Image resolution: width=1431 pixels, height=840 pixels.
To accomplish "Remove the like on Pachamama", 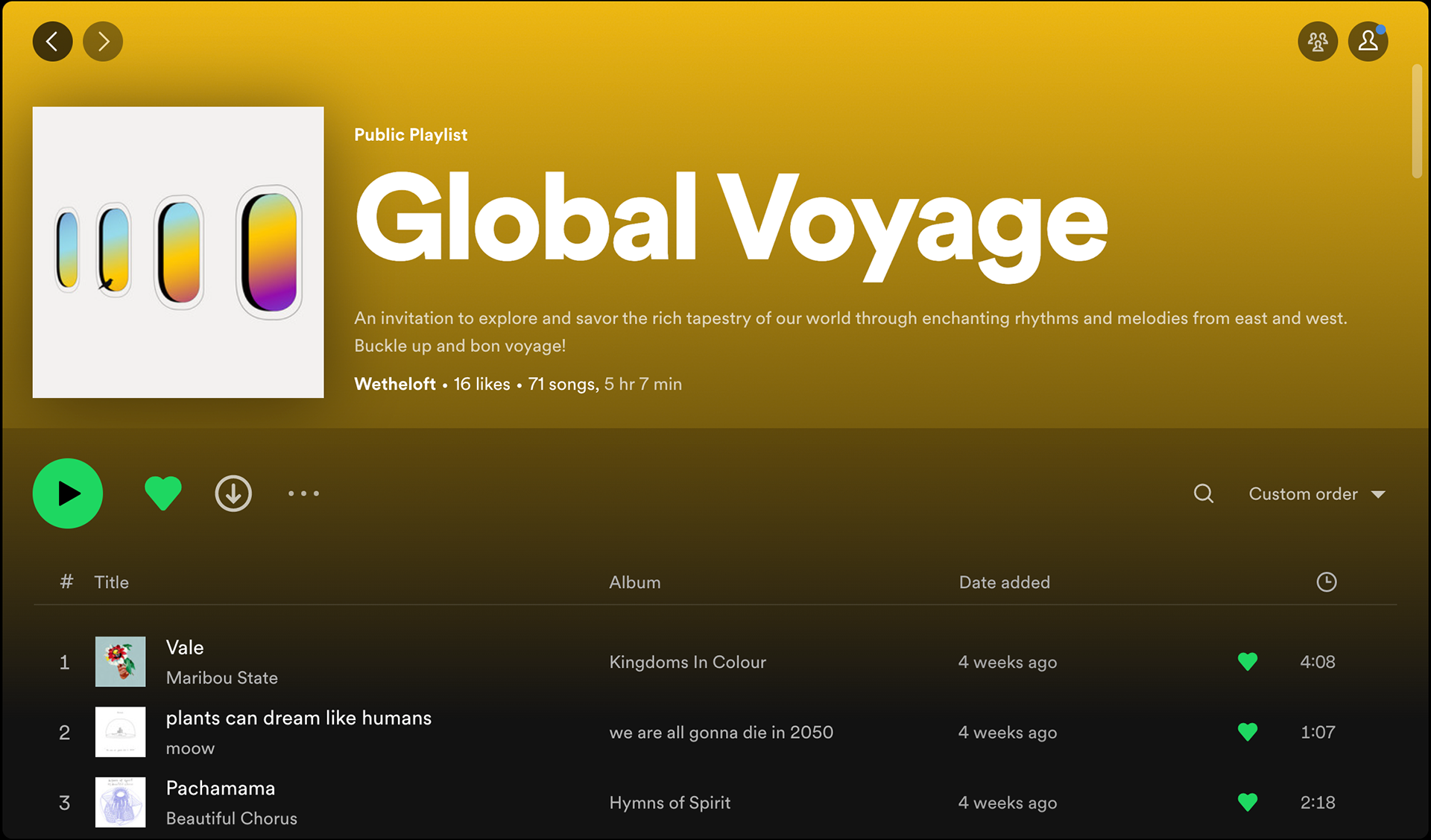I will click(x=1247, y=803).
